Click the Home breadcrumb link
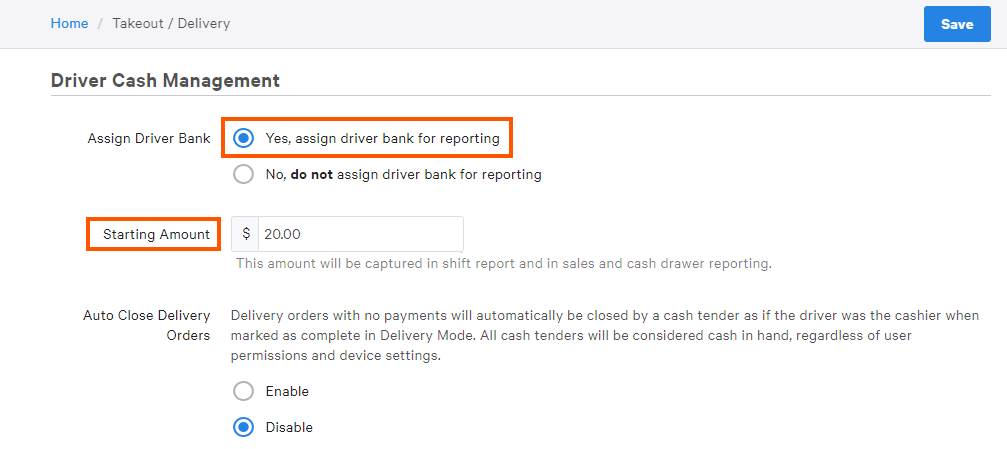 pos(69,23)
